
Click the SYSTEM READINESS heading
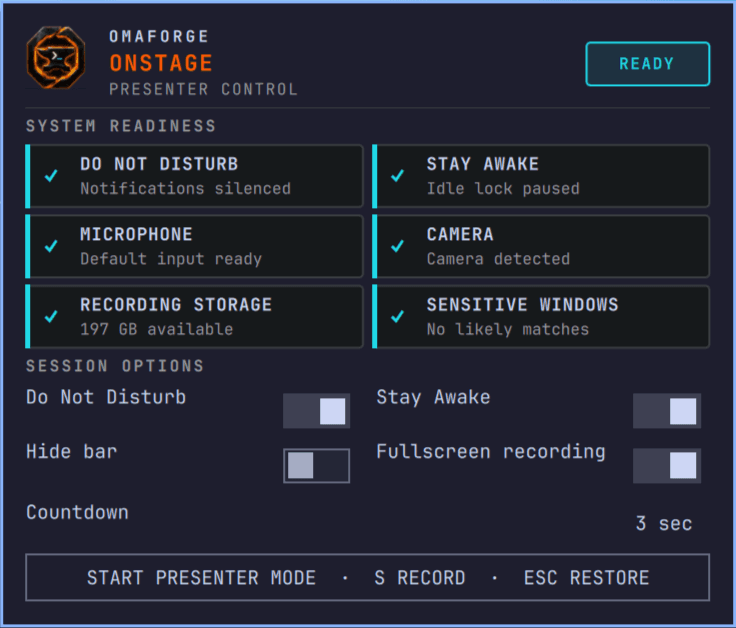pyautogui.click(x=121, y=126)
